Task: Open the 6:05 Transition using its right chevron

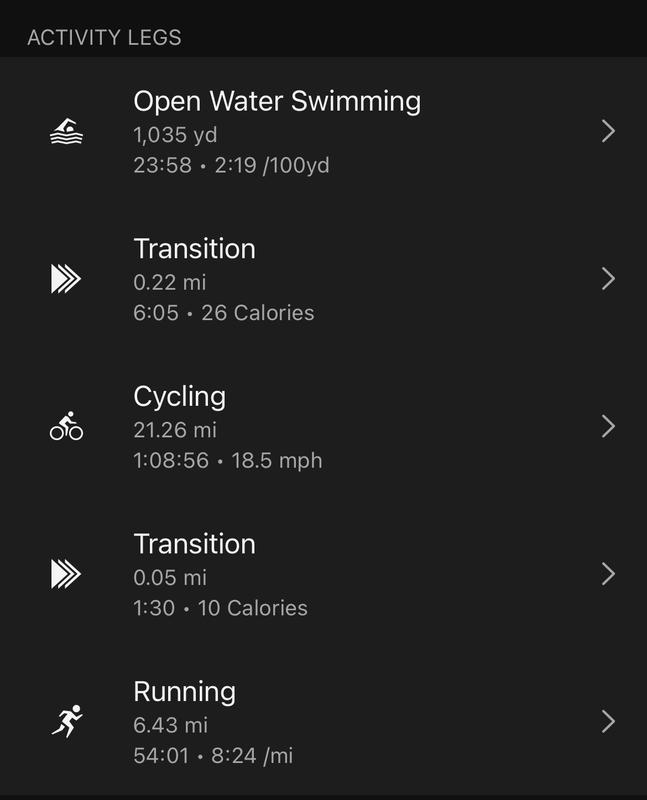Action: (607, 279)
